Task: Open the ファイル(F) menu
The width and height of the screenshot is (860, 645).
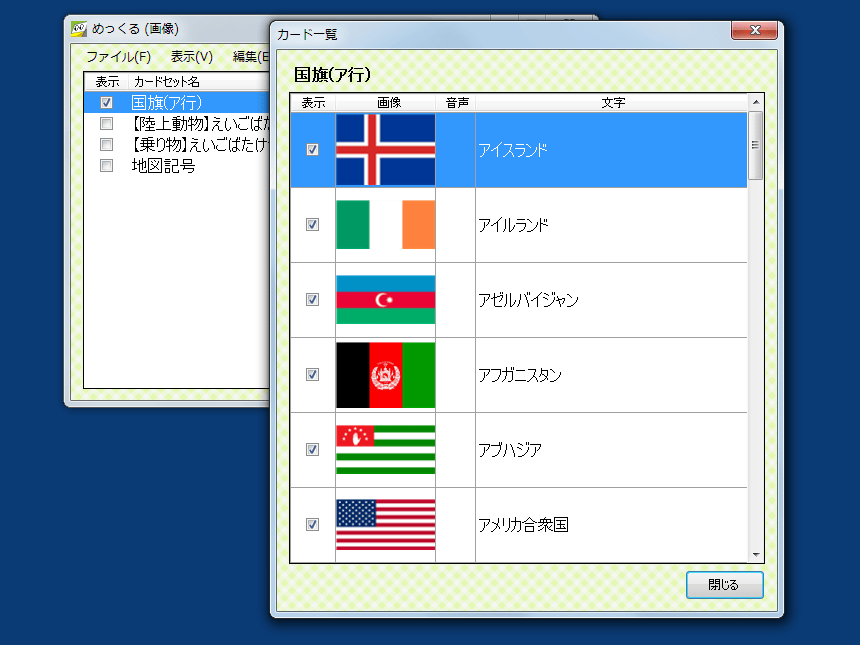Action: tap(118, 56)
